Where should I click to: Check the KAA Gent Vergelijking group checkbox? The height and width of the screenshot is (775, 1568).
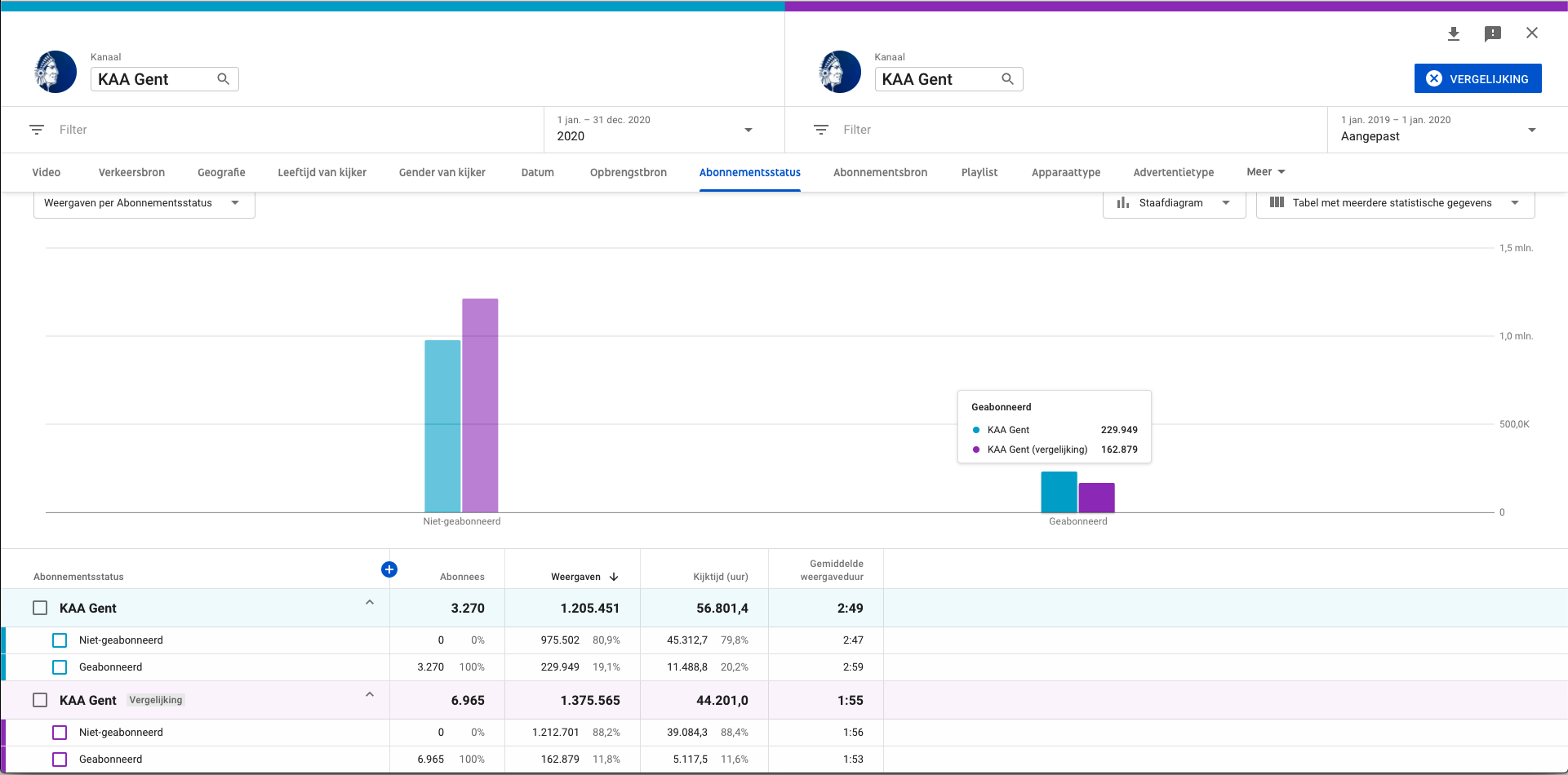click(x=40, y=700)
